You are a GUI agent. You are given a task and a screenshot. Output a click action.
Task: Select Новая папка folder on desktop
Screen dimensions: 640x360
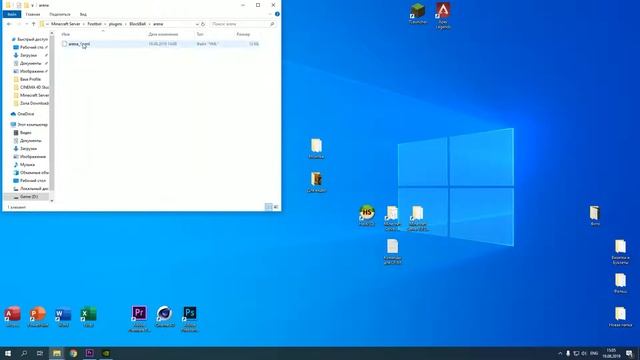tap(620, 317)
